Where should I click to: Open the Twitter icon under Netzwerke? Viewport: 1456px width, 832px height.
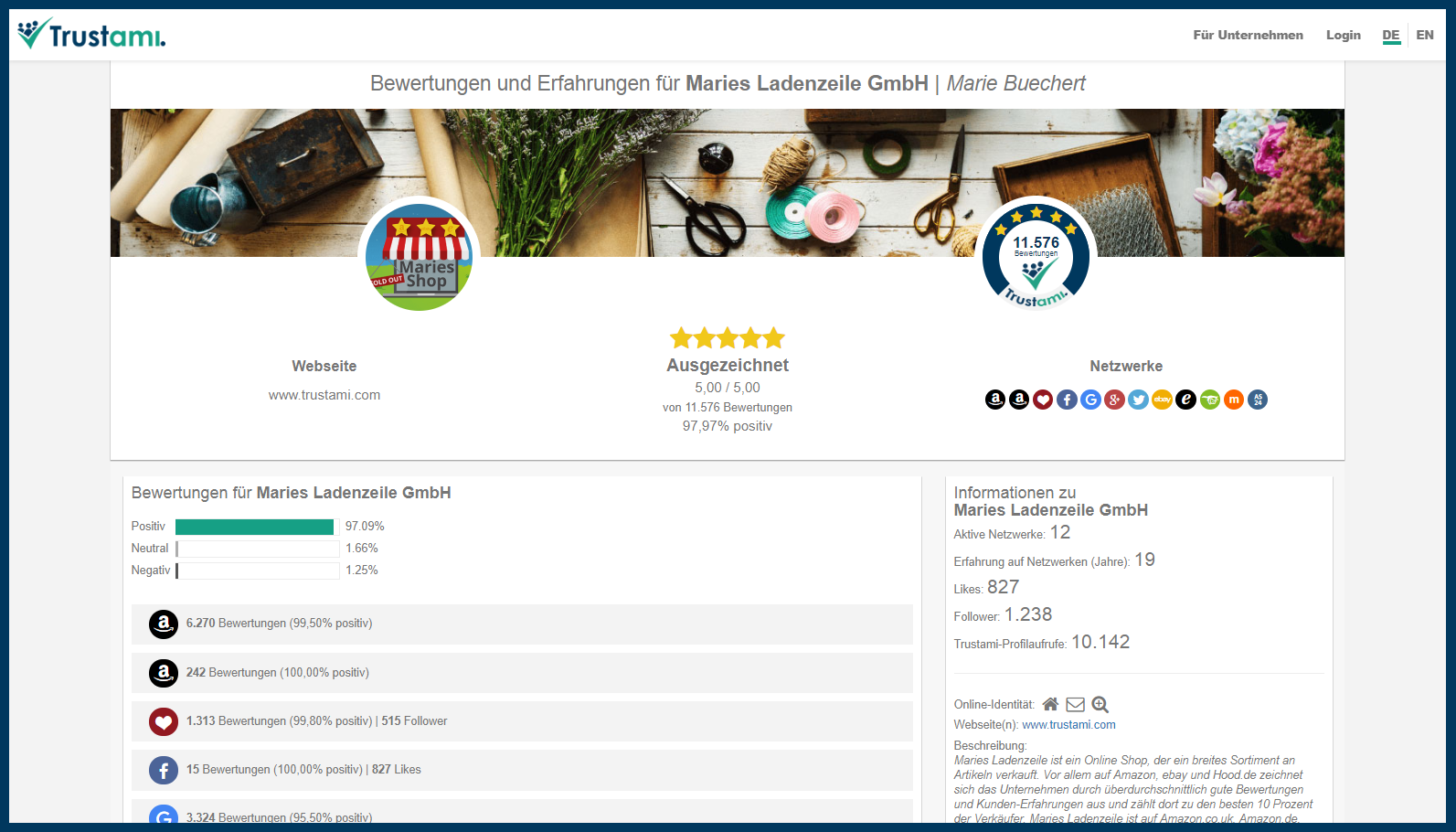(x=1138, y=400)
